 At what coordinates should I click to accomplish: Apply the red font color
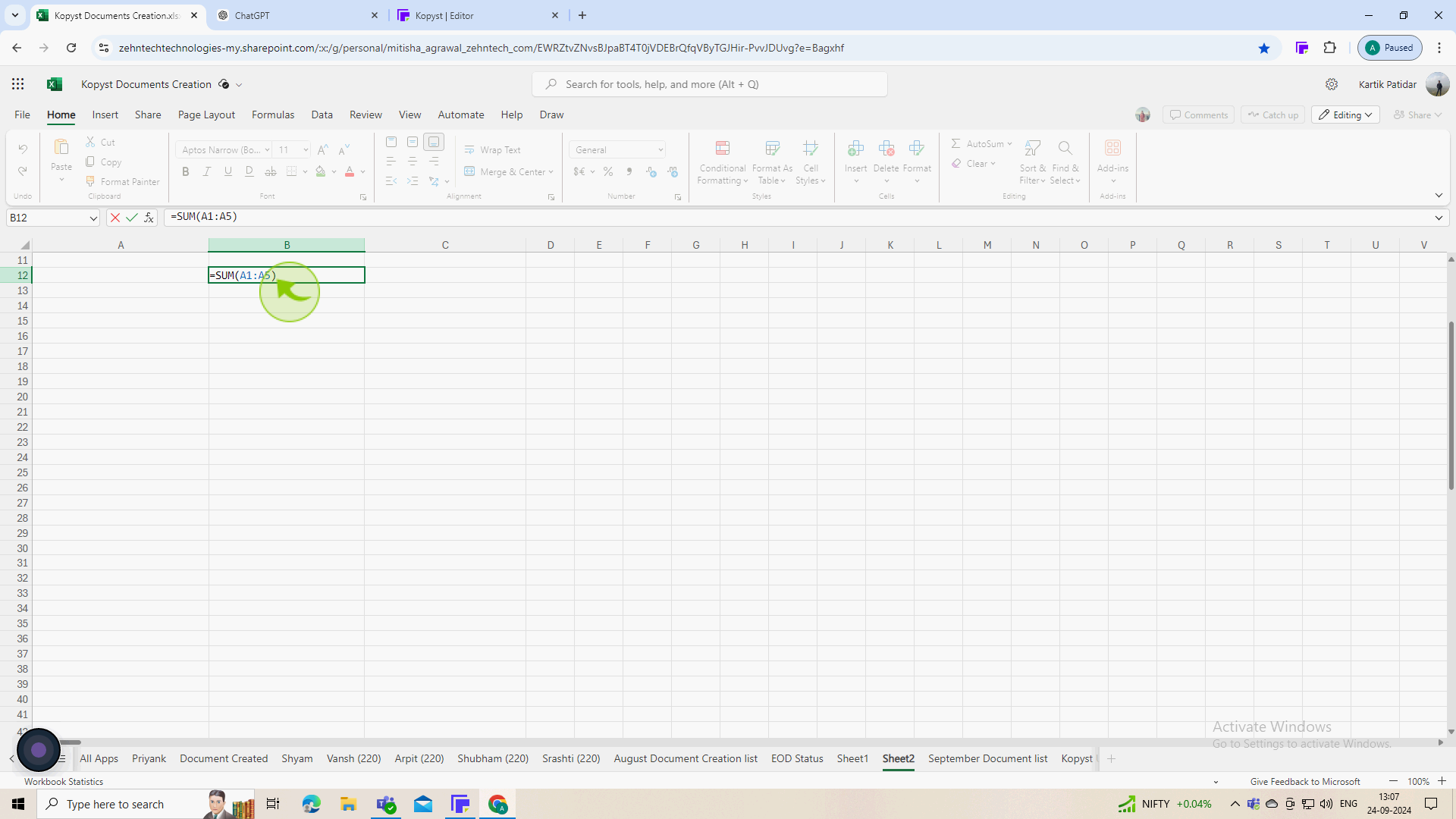(x=350, y=172)
